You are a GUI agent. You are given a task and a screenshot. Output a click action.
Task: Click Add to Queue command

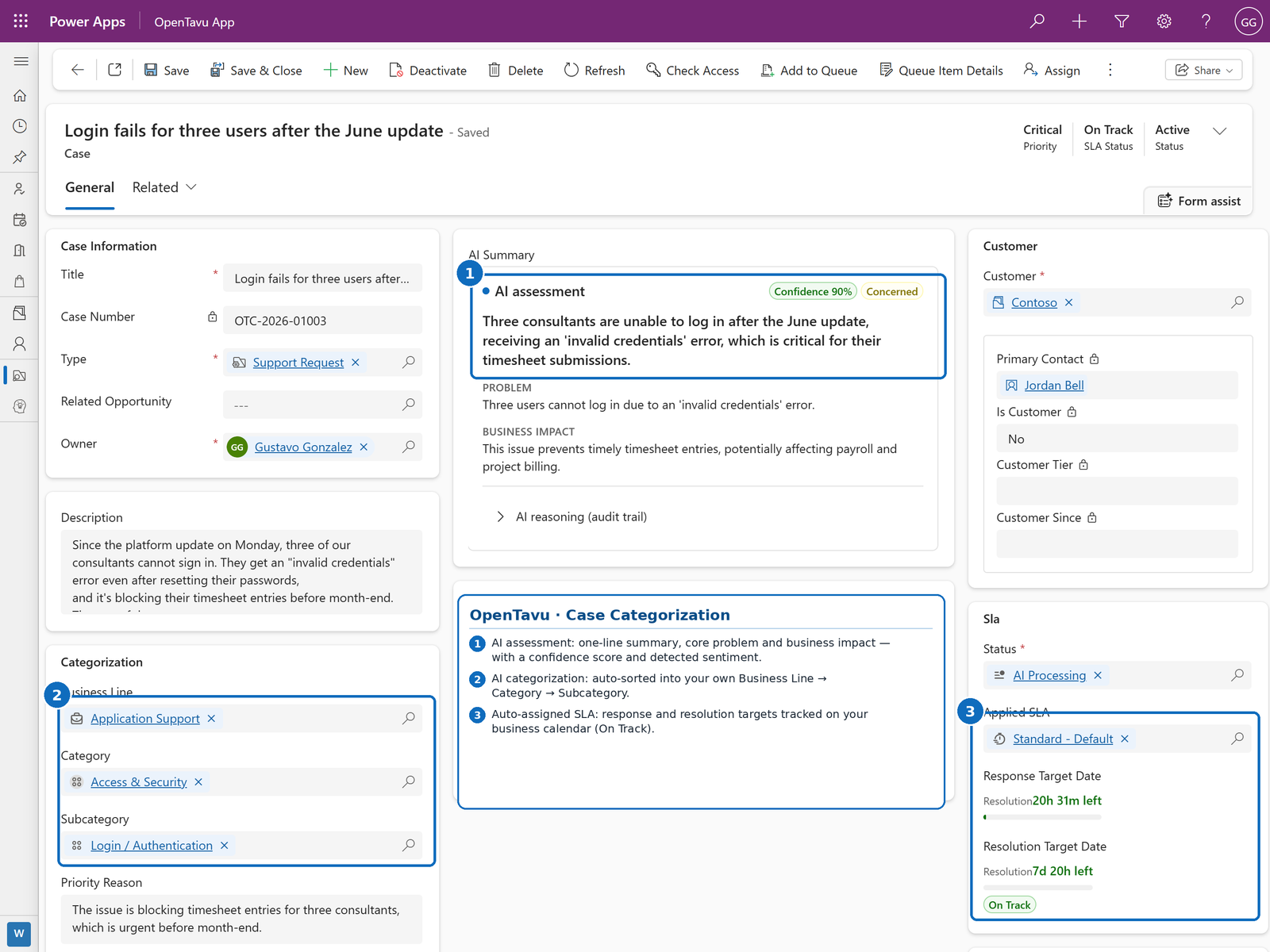(809, 71)
